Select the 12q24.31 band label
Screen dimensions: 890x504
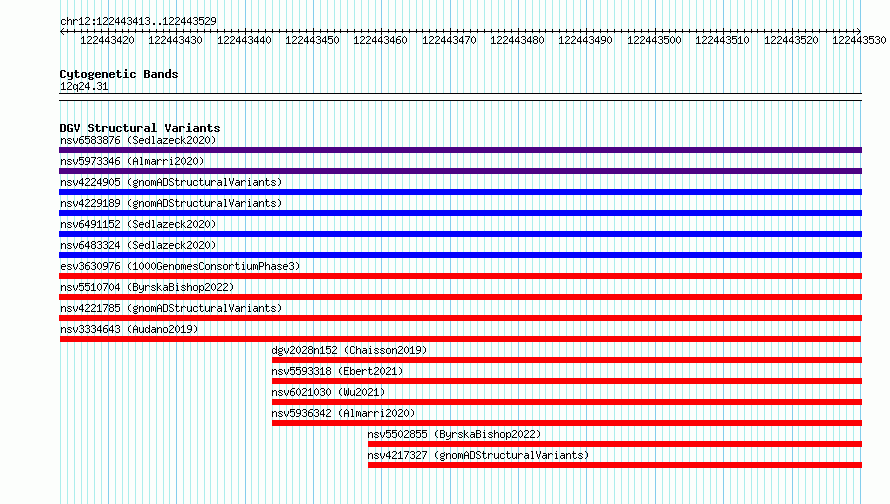[84, 86]
